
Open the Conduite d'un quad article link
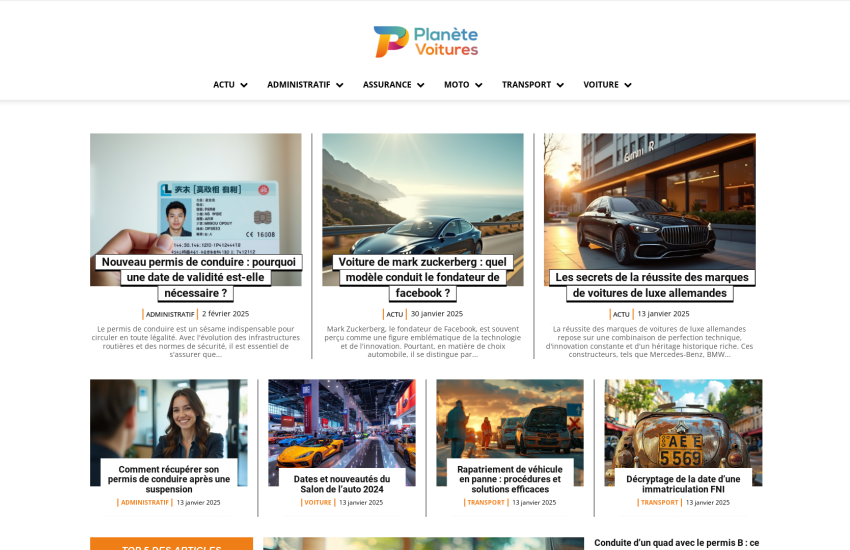(x=677, y=543)
